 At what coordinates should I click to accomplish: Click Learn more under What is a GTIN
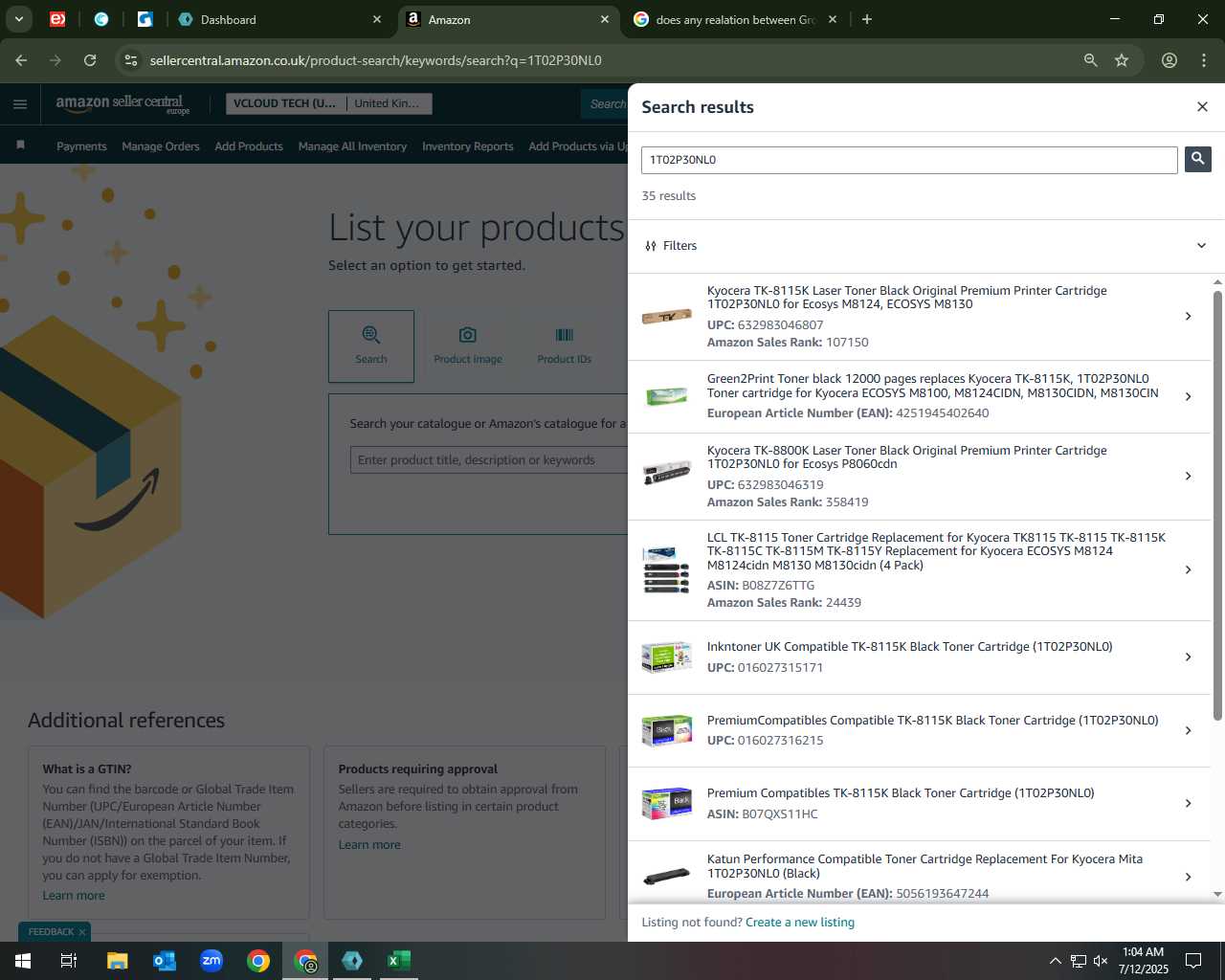click(74, 896)
